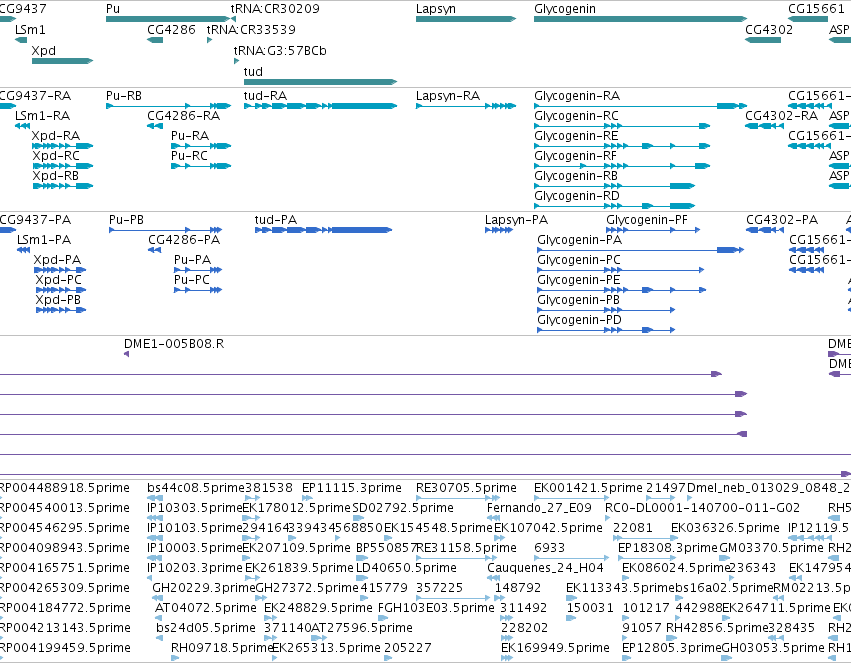Click the RH09718.5prime EST label
This screenshot has width=851, height=663.
point(221,648)
